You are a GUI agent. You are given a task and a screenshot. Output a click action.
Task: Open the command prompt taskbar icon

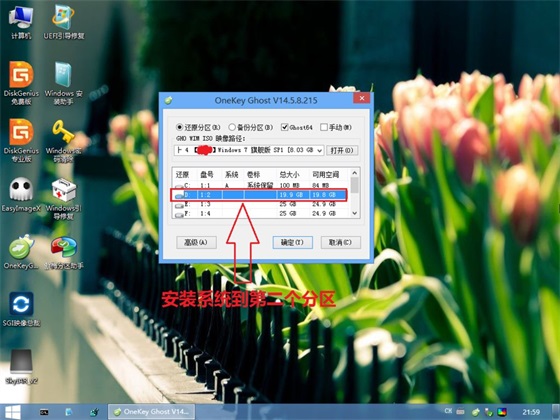(44, 412)
